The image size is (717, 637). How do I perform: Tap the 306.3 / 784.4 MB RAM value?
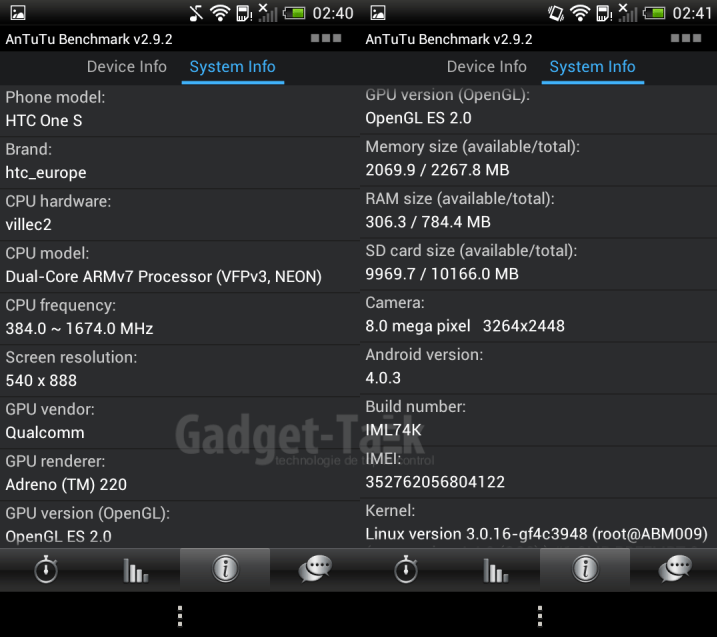[428, 222]
